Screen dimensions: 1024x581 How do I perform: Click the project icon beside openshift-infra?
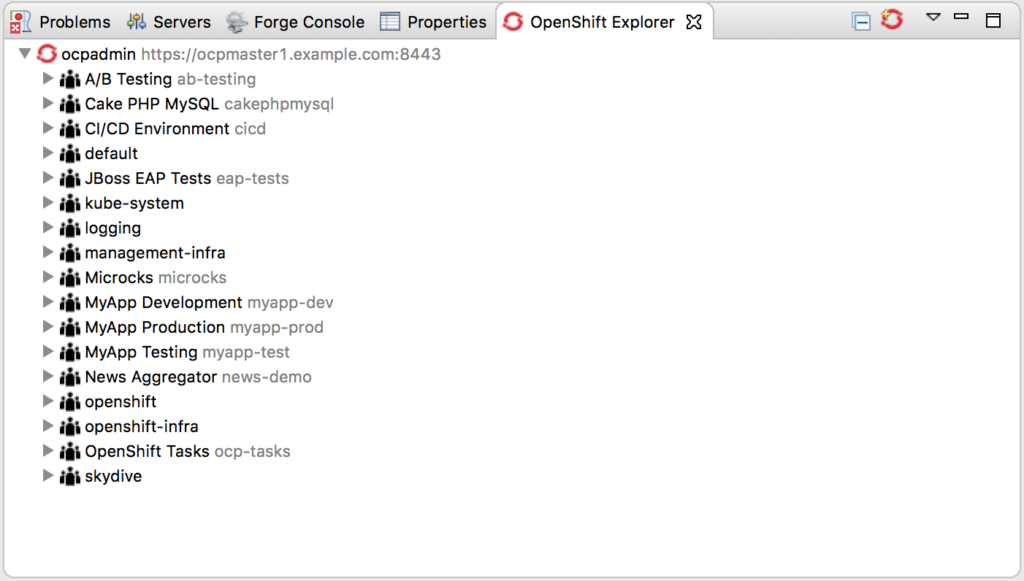coord(69,426)
